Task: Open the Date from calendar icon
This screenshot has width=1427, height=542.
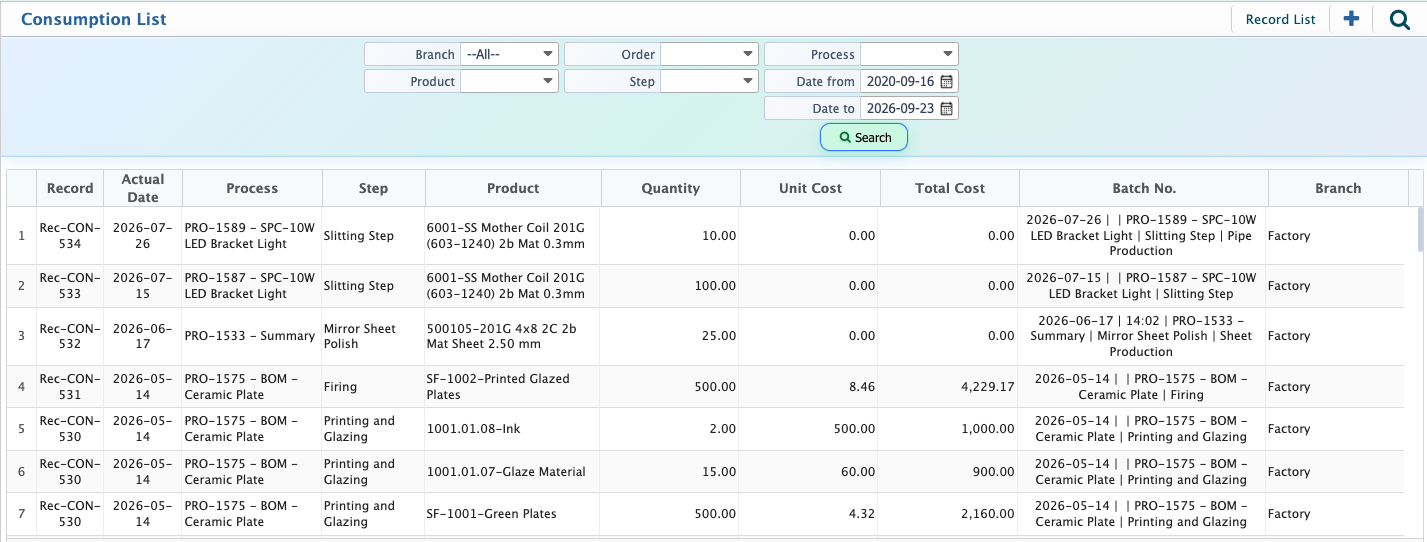Action: pyautogui.click(x=946, y=81)
